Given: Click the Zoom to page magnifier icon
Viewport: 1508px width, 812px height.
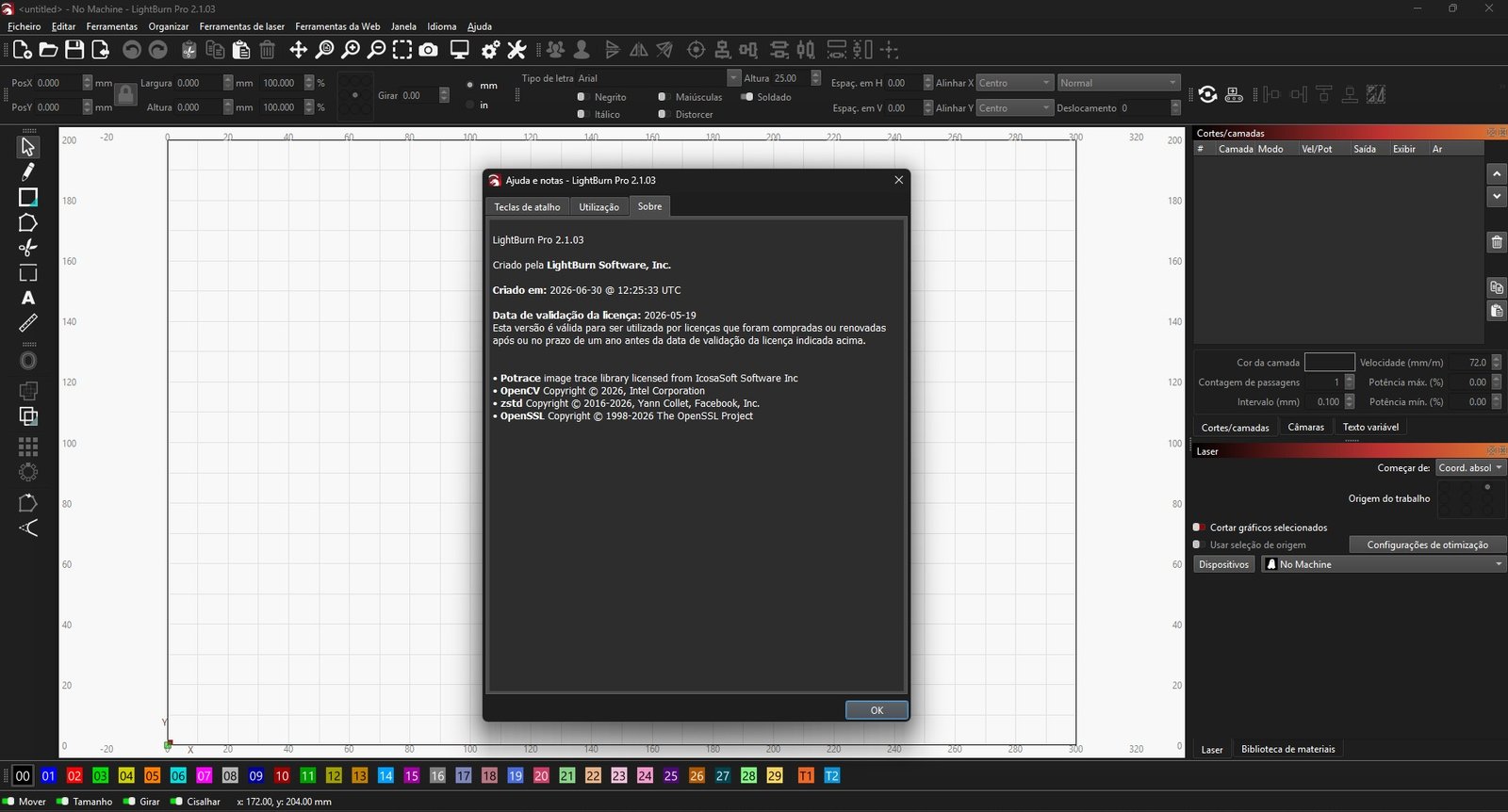Looking at the screenshot, I should click(324, 50).
